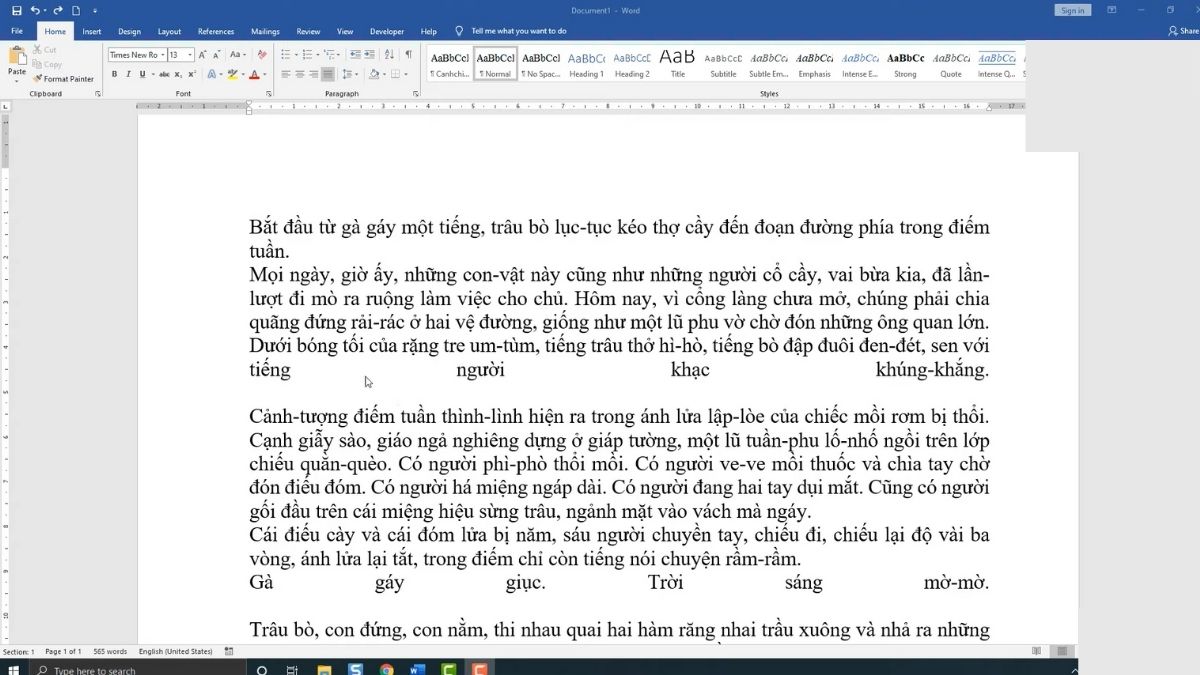This screenshot has height=675, width=1200.
Task: Toggle Bold formatting
Action: [114, 74]
